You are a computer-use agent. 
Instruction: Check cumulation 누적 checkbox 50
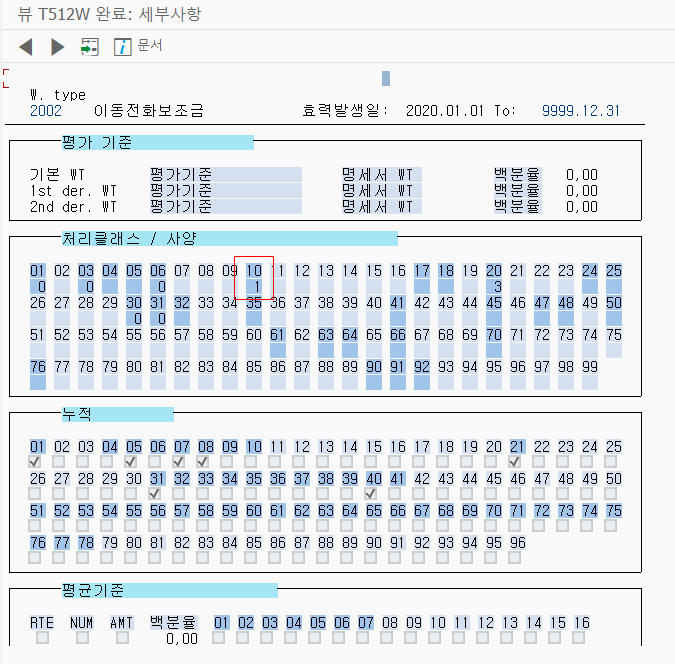pyautogui.click(x=610, y=493)
